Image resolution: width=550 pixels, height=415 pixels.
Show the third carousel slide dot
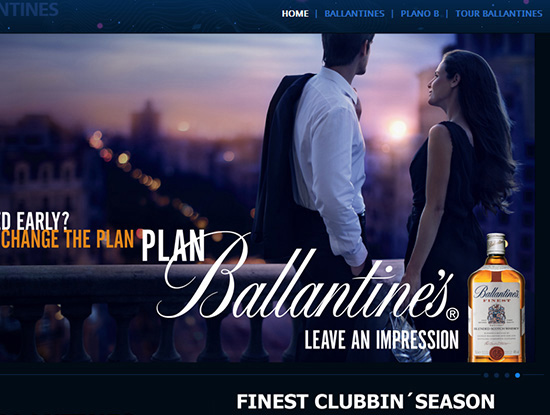[x=507, y=375]
